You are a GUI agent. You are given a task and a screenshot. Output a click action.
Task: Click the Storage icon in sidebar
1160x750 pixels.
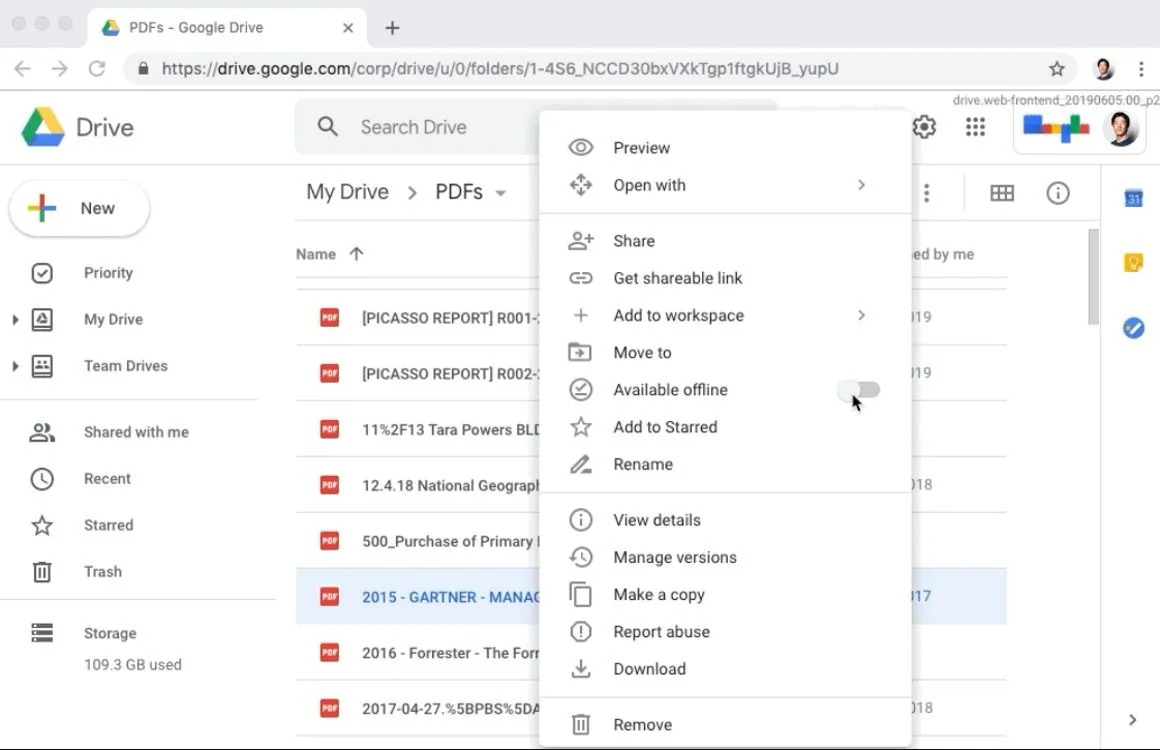click(x=42, y=633)
